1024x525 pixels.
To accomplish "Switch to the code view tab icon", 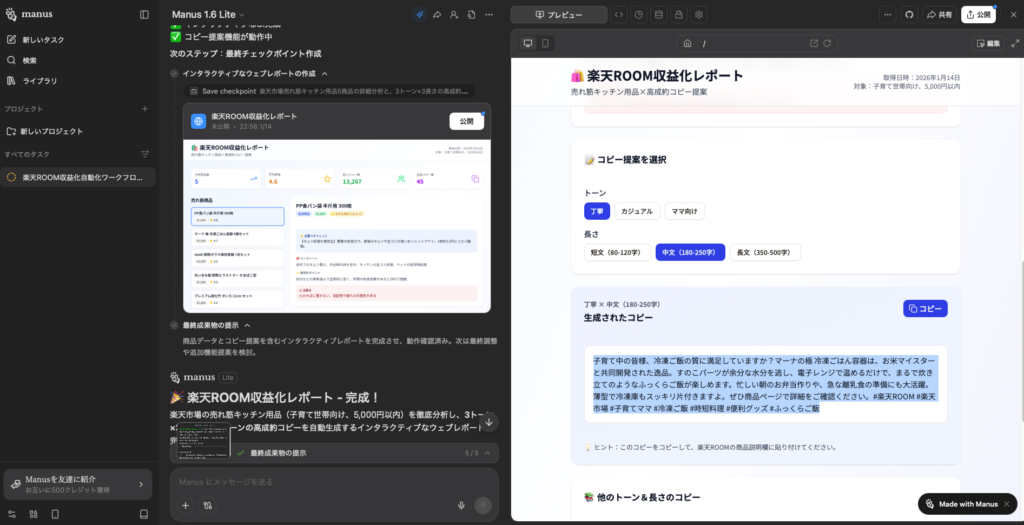I will pos(619,14).
